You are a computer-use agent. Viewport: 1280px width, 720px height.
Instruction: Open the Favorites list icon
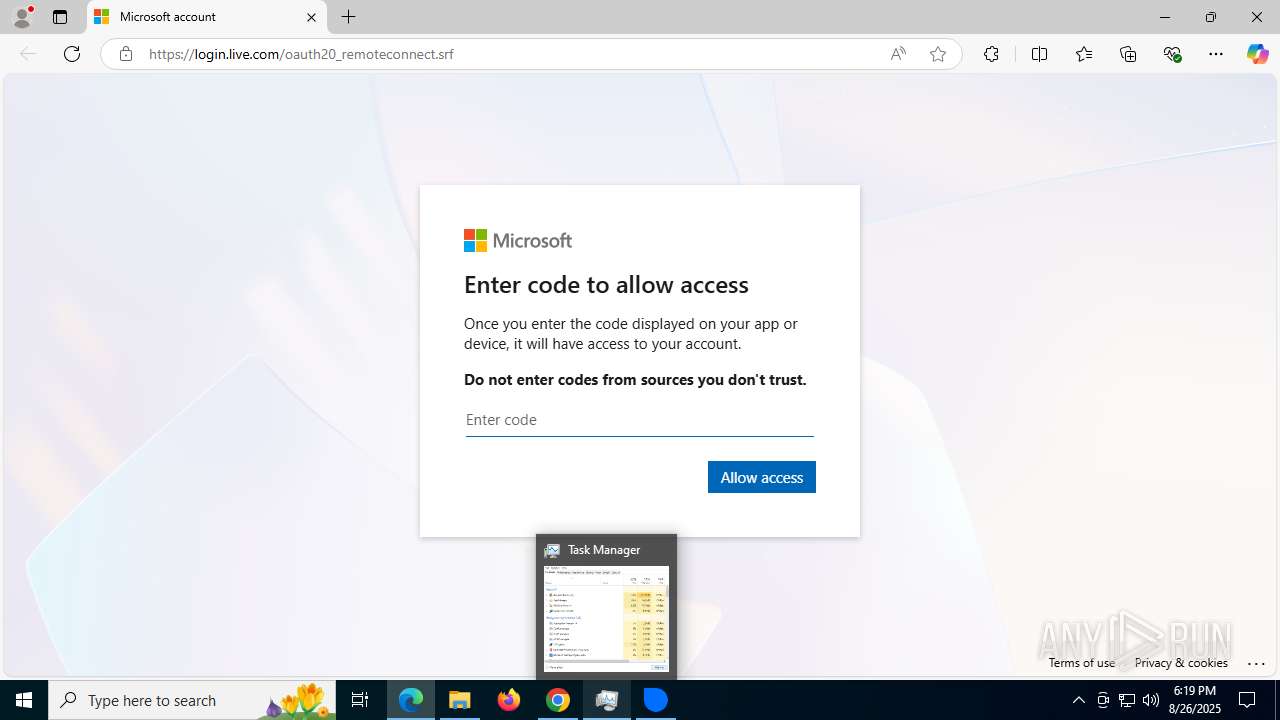click(x=1084, y=54)
